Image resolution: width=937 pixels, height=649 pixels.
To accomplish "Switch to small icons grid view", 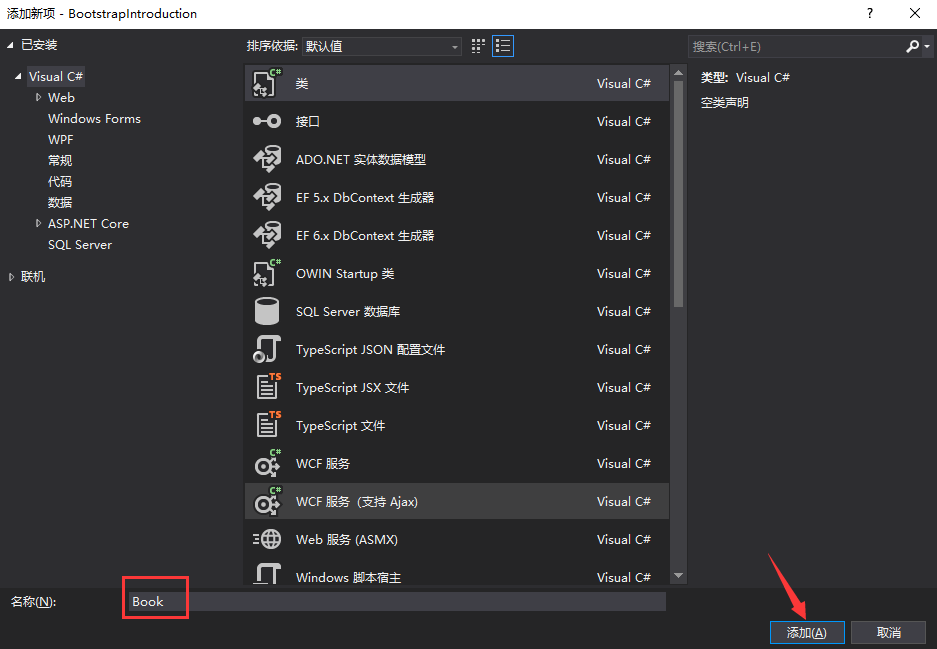I will click(x=478, y=46).
